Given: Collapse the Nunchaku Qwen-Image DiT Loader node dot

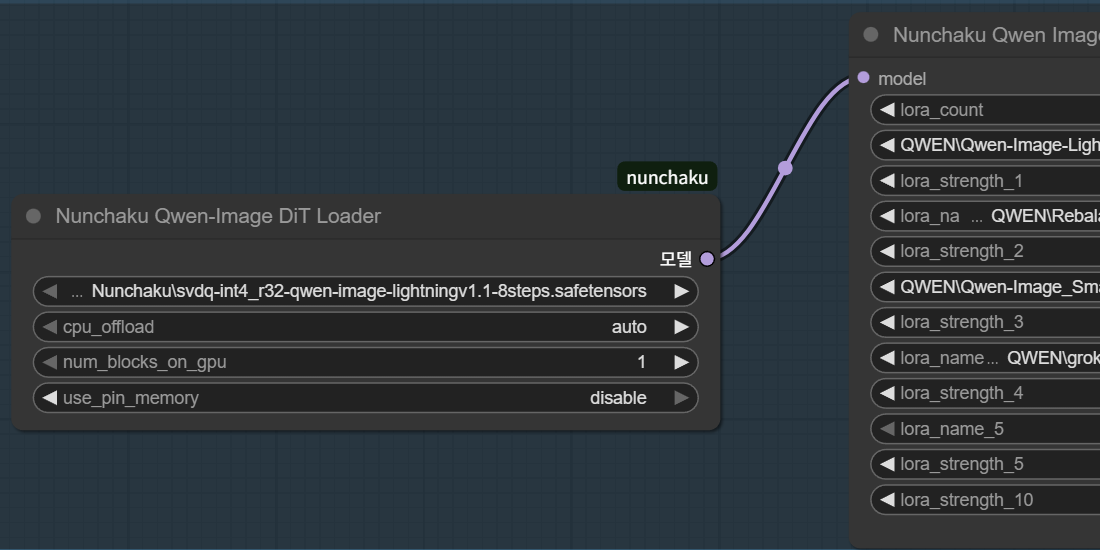Looking at the screenshot, I should pyautogui.click(x=33, y=216).
